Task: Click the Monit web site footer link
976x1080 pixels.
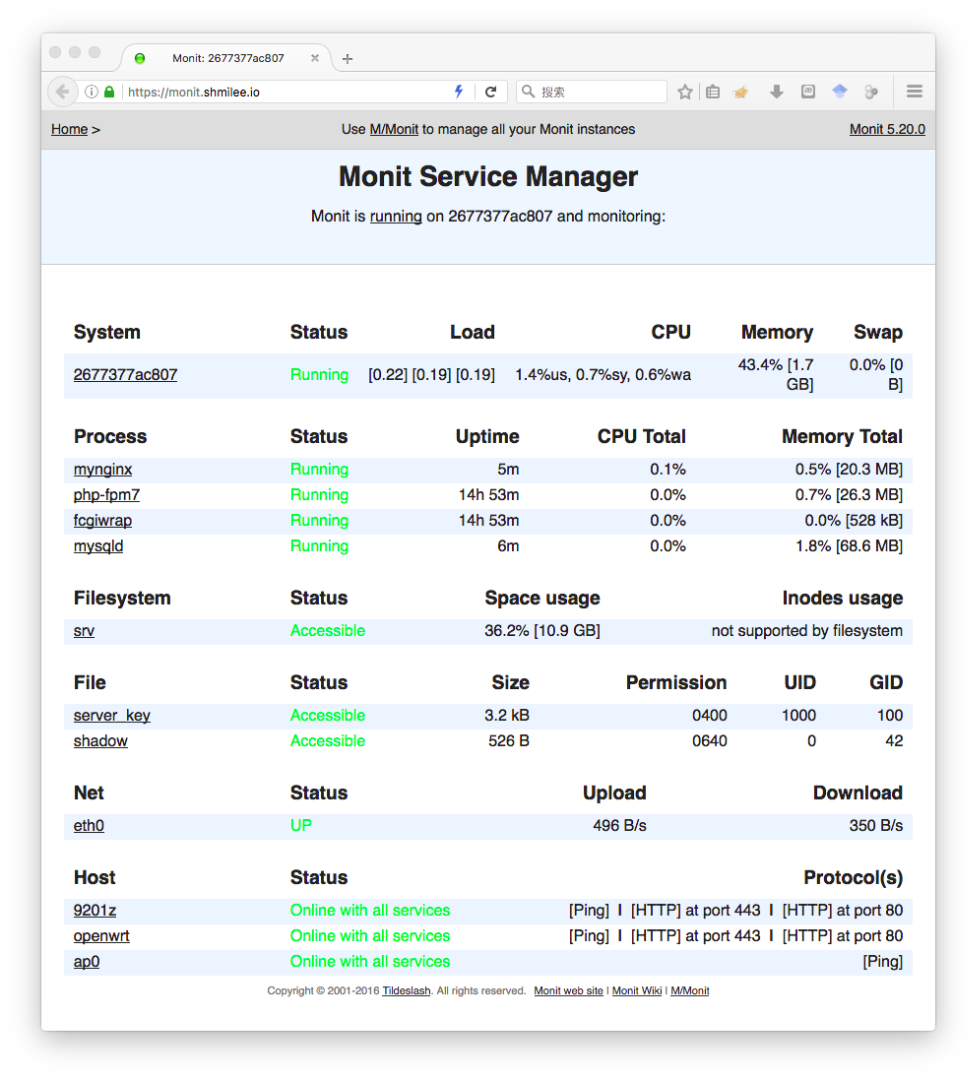Action: click(x=568, y=991)
